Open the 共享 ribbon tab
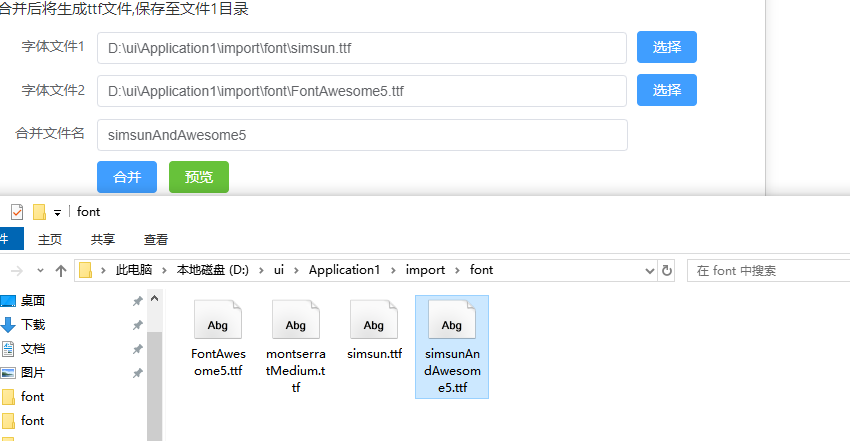 (103, 239)
